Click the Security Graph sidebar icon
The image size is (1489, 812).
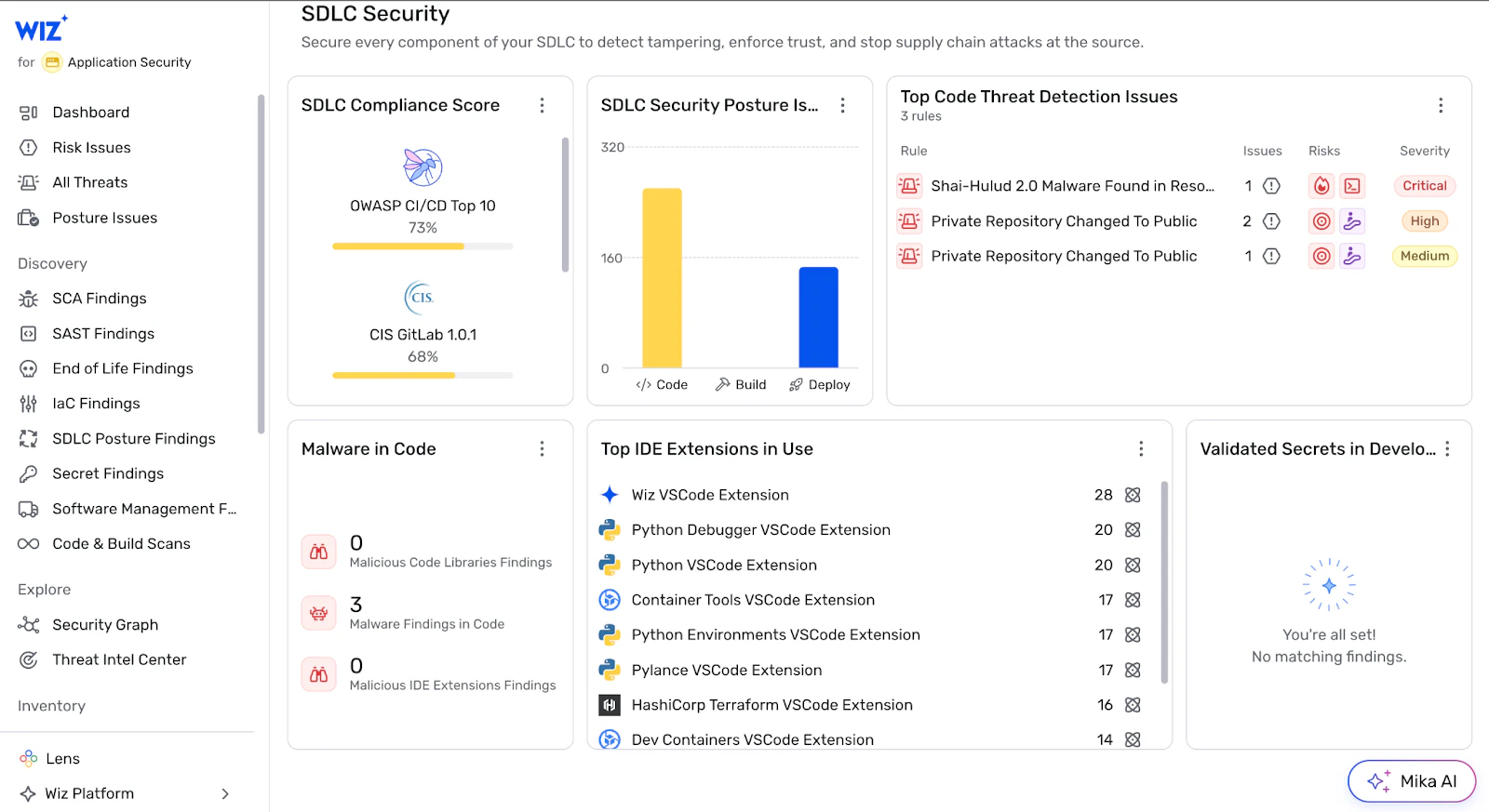29,625
